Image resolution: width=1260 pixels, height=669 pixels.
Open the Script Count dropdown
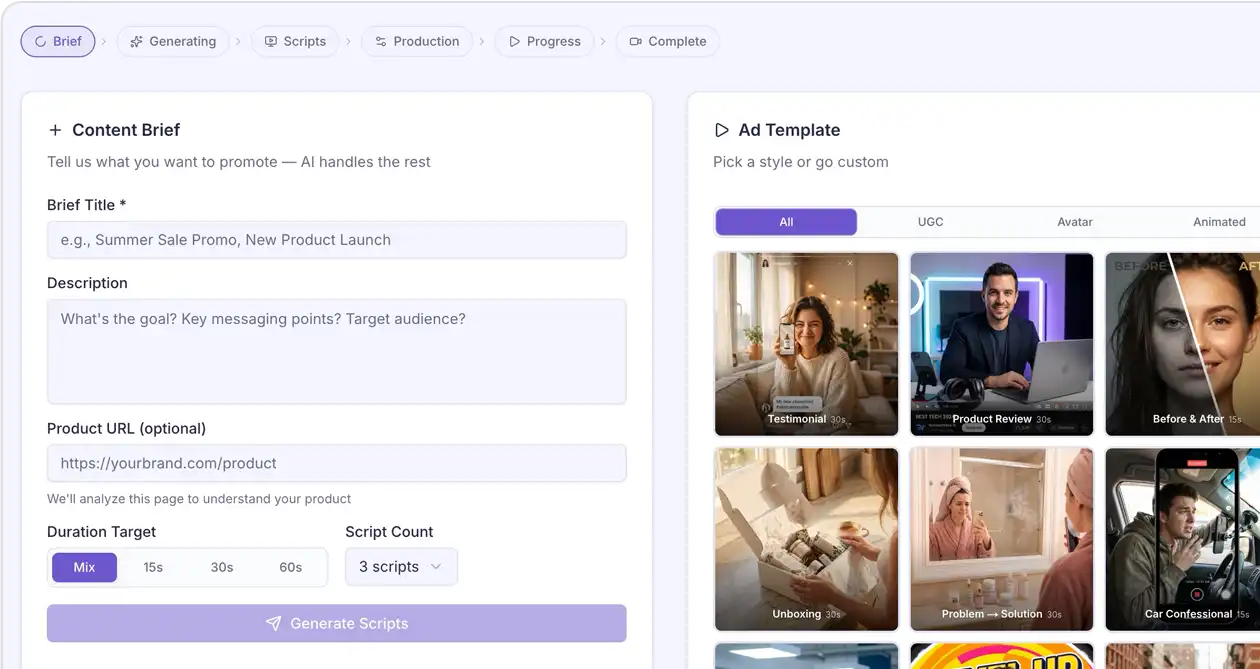click(x=401, y=567)
